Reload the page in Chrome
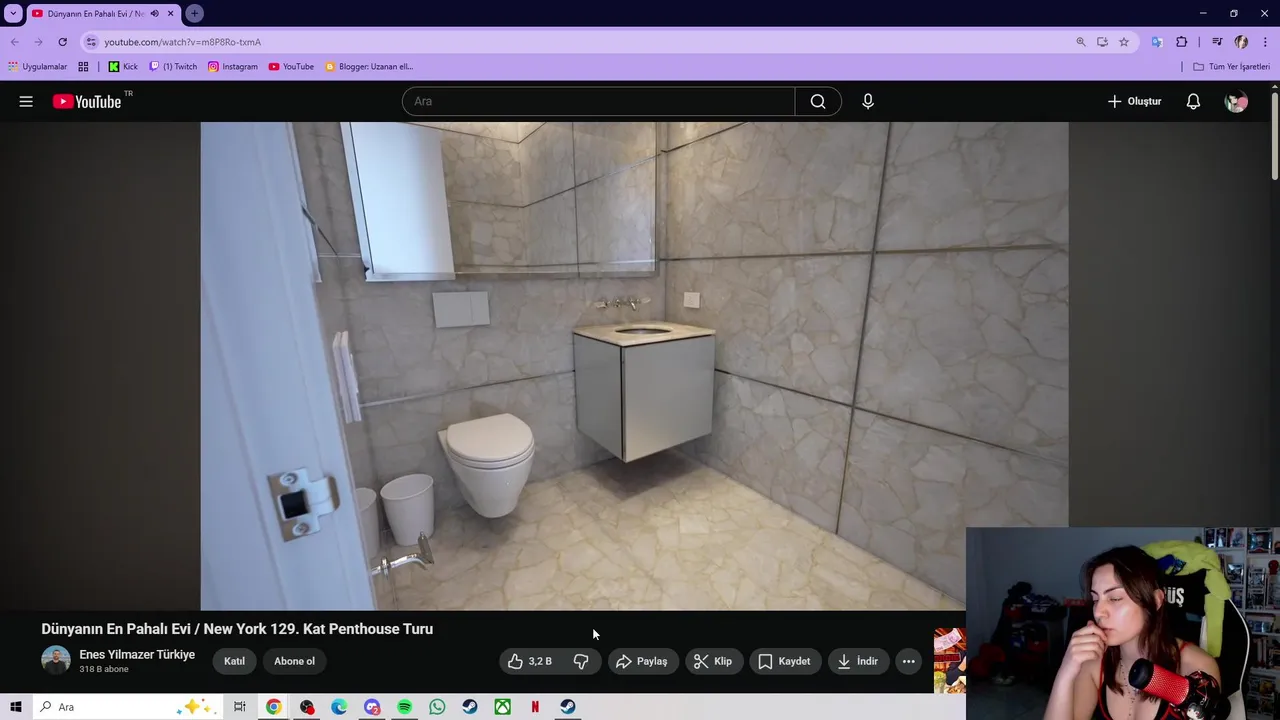 62,42
